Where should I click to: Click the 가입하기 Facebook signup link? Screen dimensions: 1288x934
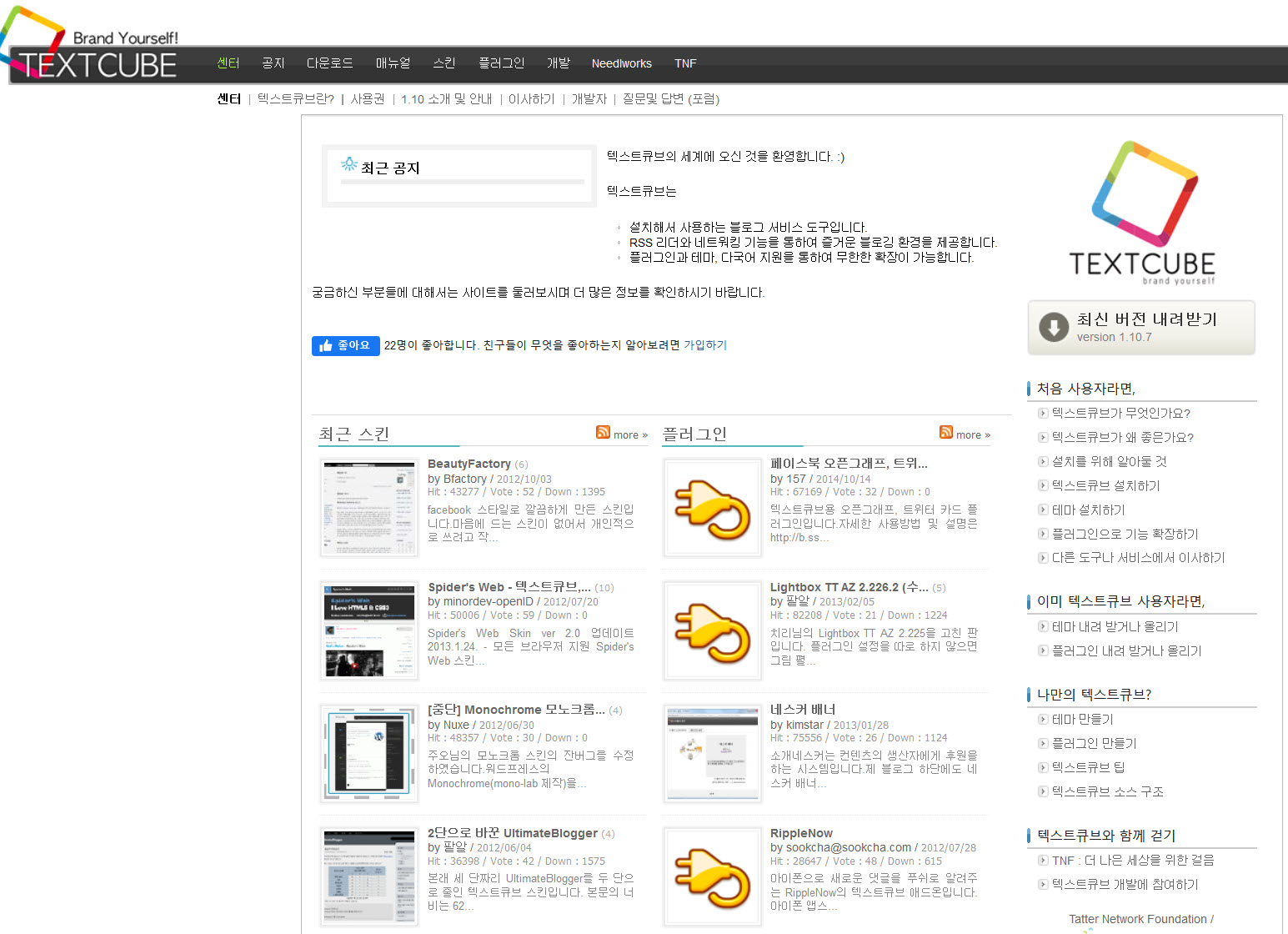tap(705, 345)
